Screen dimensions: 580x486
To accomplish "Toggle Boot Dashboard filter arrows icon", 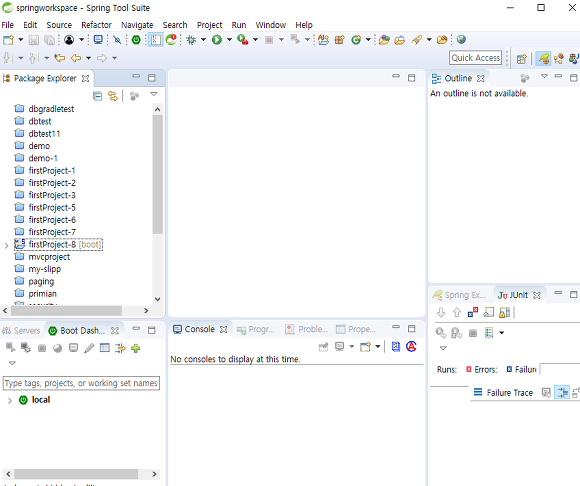I will 120,348.
